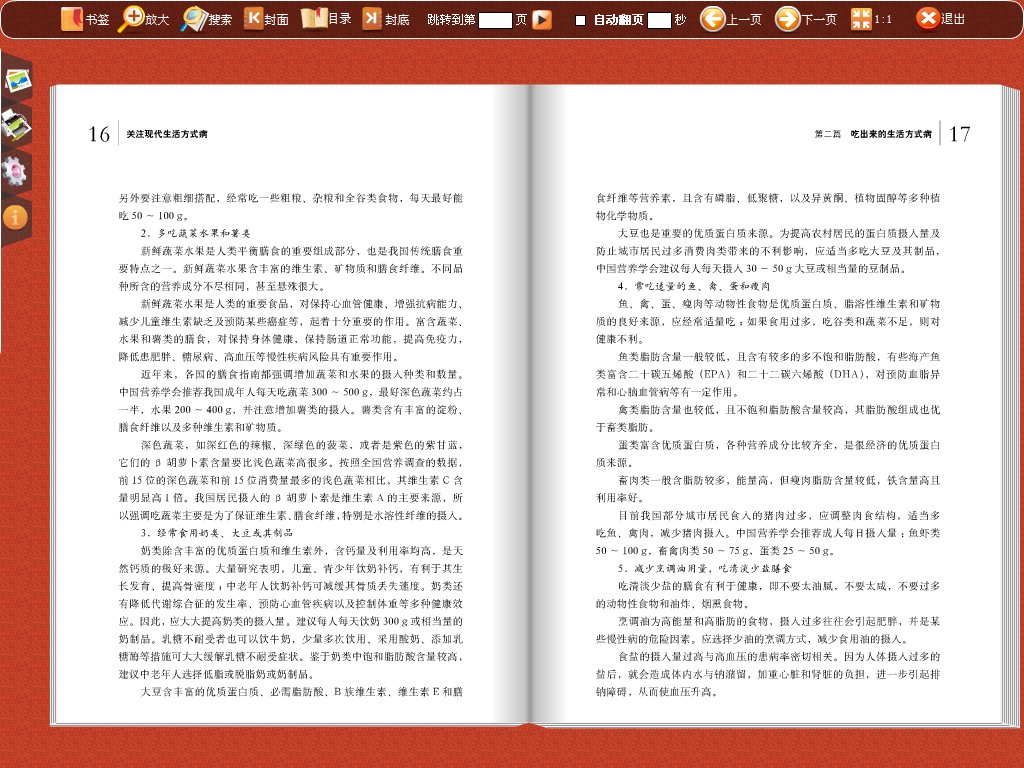1024x768 pixels.
Task: Click the heading 2. 多吃蔬菜水果和薯类
Action: pos(195,233)
